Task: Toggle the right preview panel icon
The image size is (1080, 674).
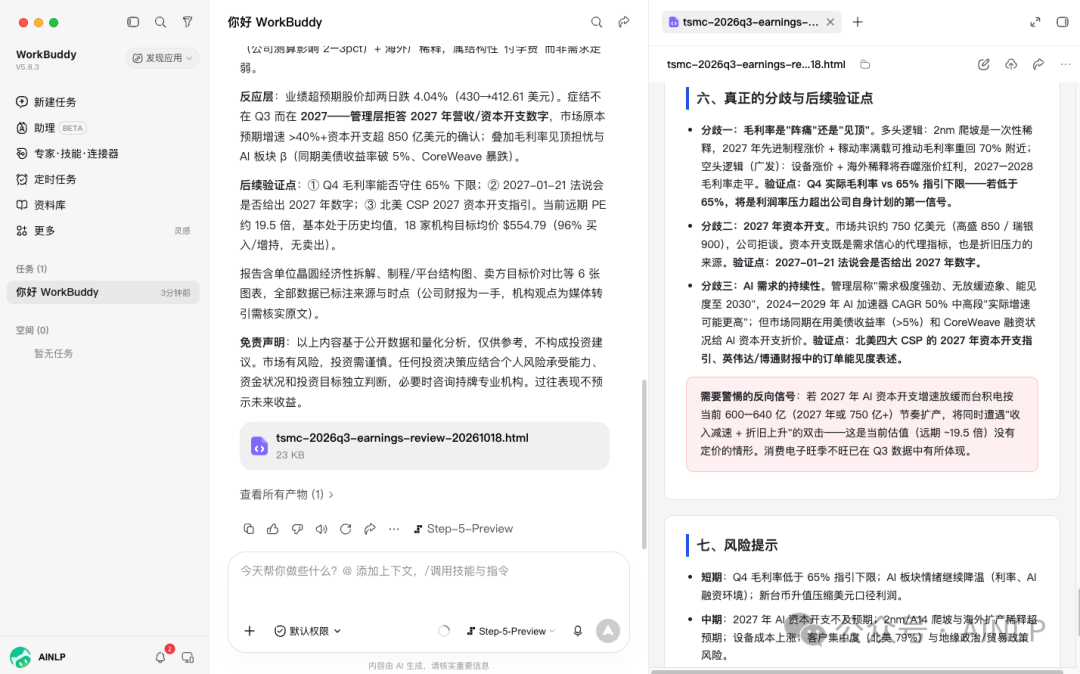Action: 1063,22
